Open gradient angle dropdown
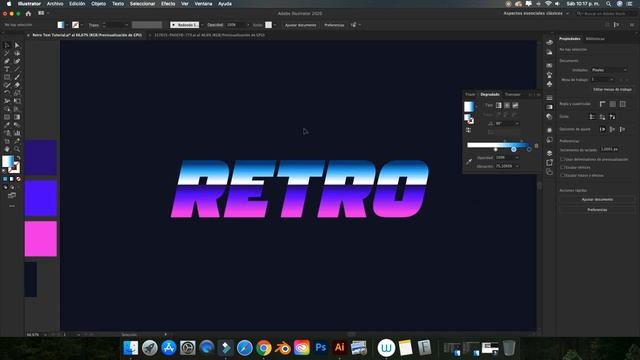Viewport: 640px width, 360px height. [517, 124]
